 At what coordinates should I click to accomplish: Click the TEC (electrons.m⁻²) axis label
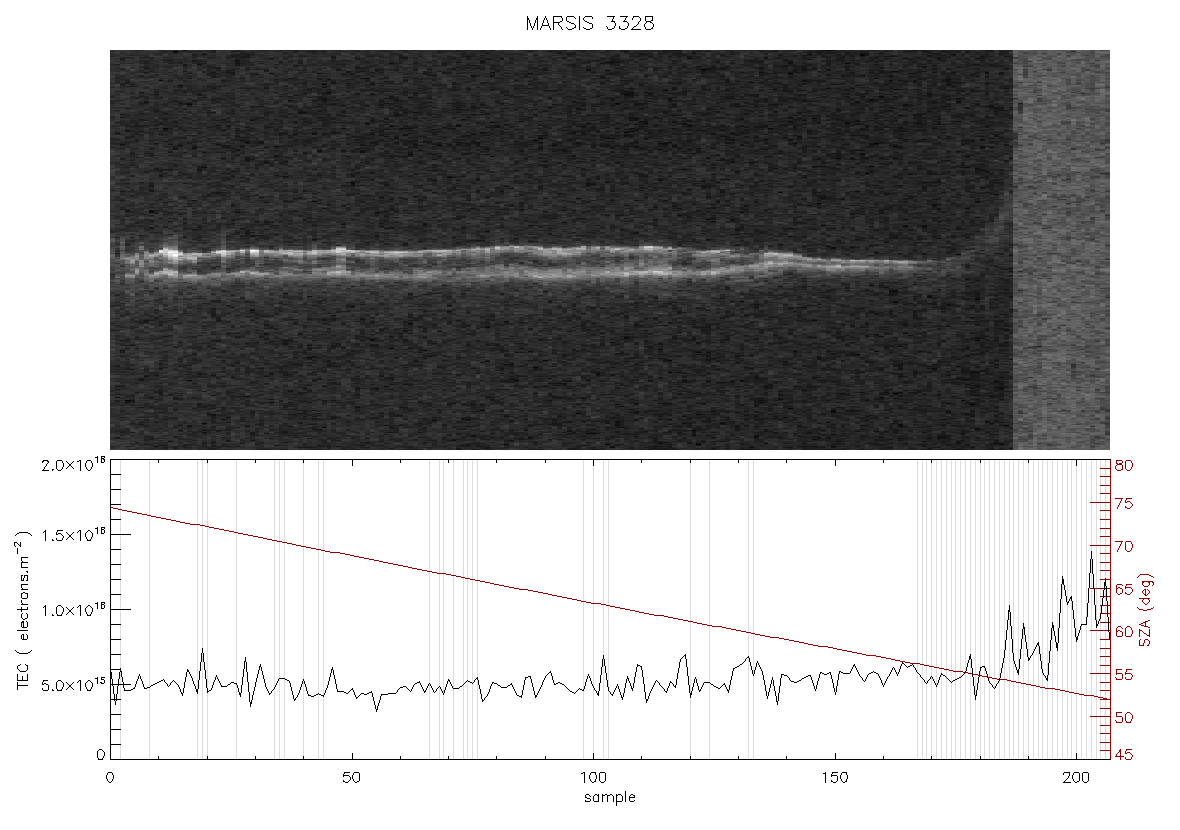[24, 610]
